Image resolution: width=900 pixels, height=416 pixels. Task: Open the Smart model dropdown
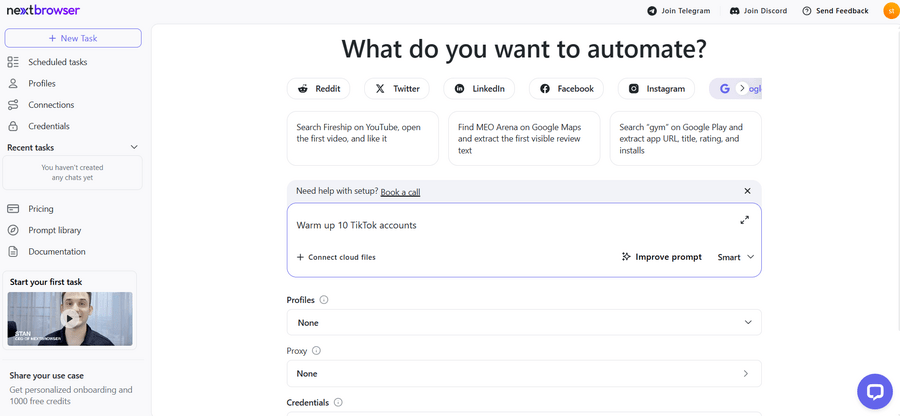pyautogui.click(x=736, y=257)
